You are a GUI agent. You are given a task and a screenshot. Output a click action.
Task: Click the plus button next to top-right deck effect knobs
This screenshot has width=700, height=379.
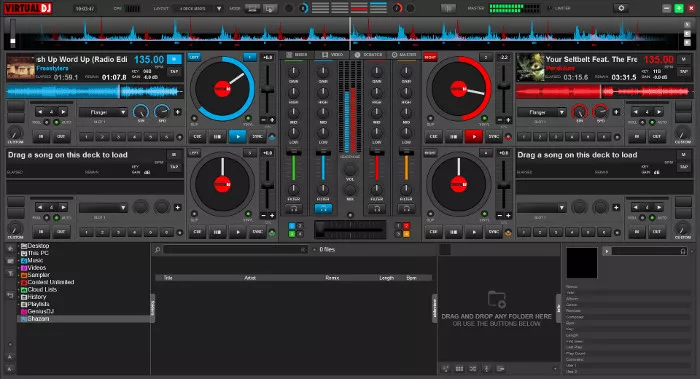pyautogui.click(x=616, y=112)
